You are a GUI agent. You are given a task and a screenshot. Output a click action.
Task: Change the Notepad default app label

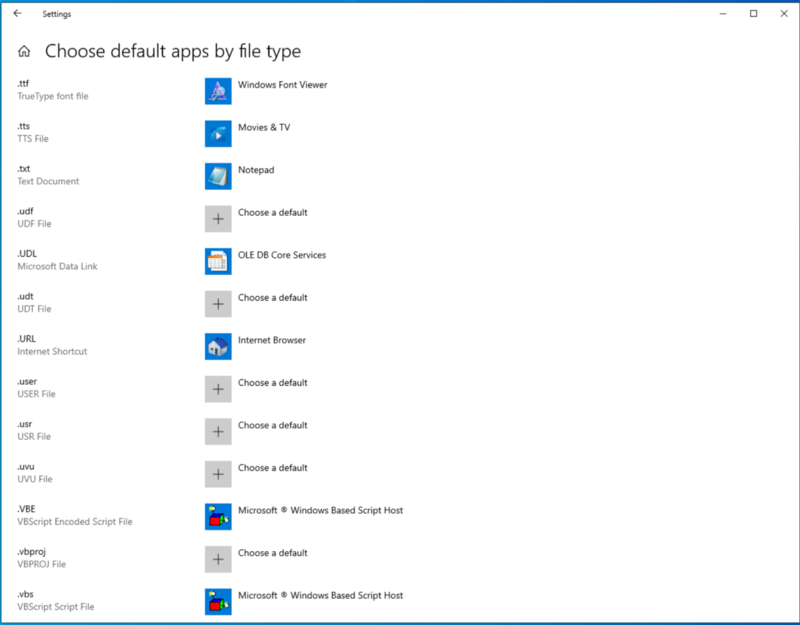tap(255, 170)
